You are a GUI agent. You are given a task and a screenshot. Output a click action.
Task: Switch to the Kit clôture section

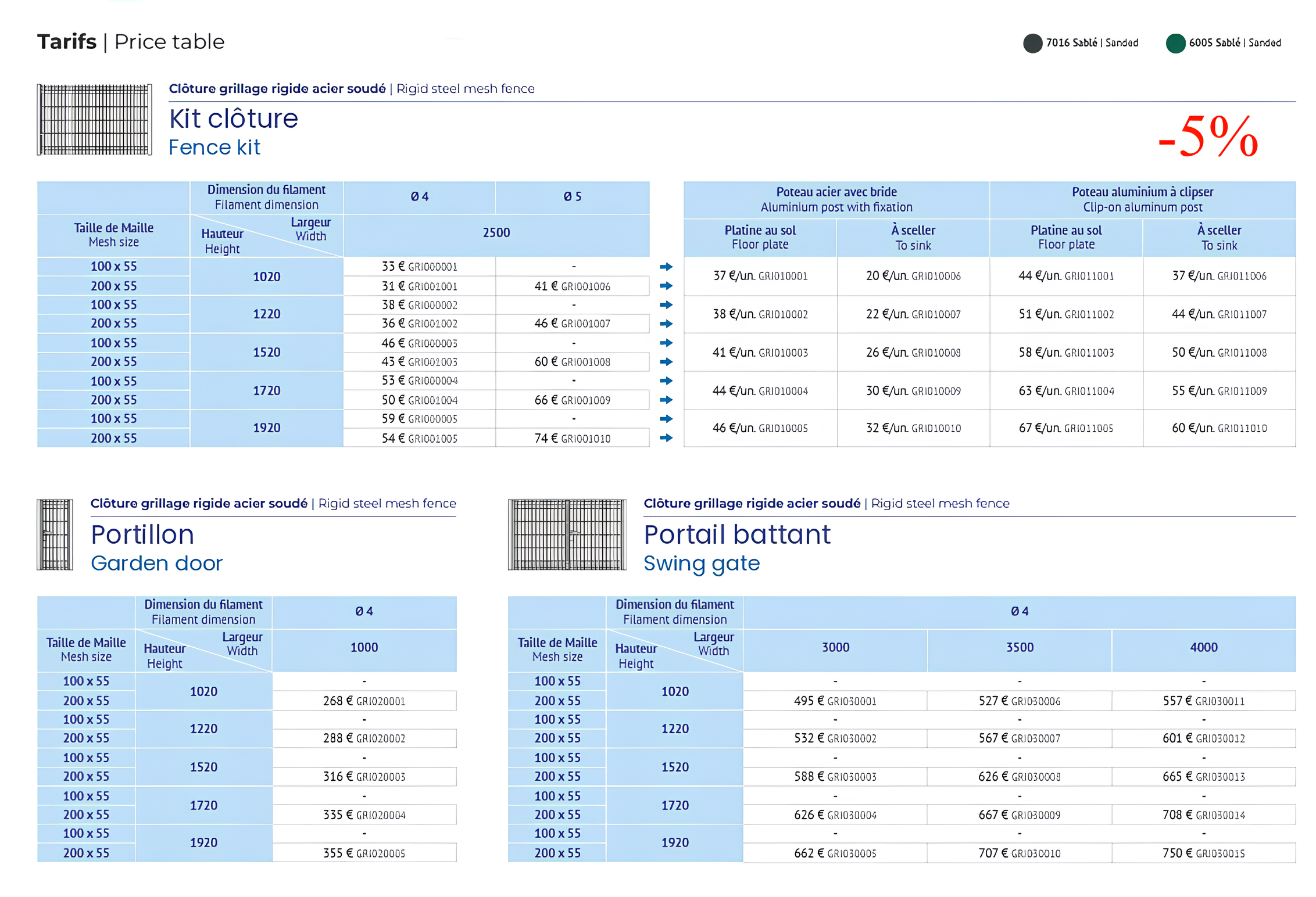pos(233,119)
